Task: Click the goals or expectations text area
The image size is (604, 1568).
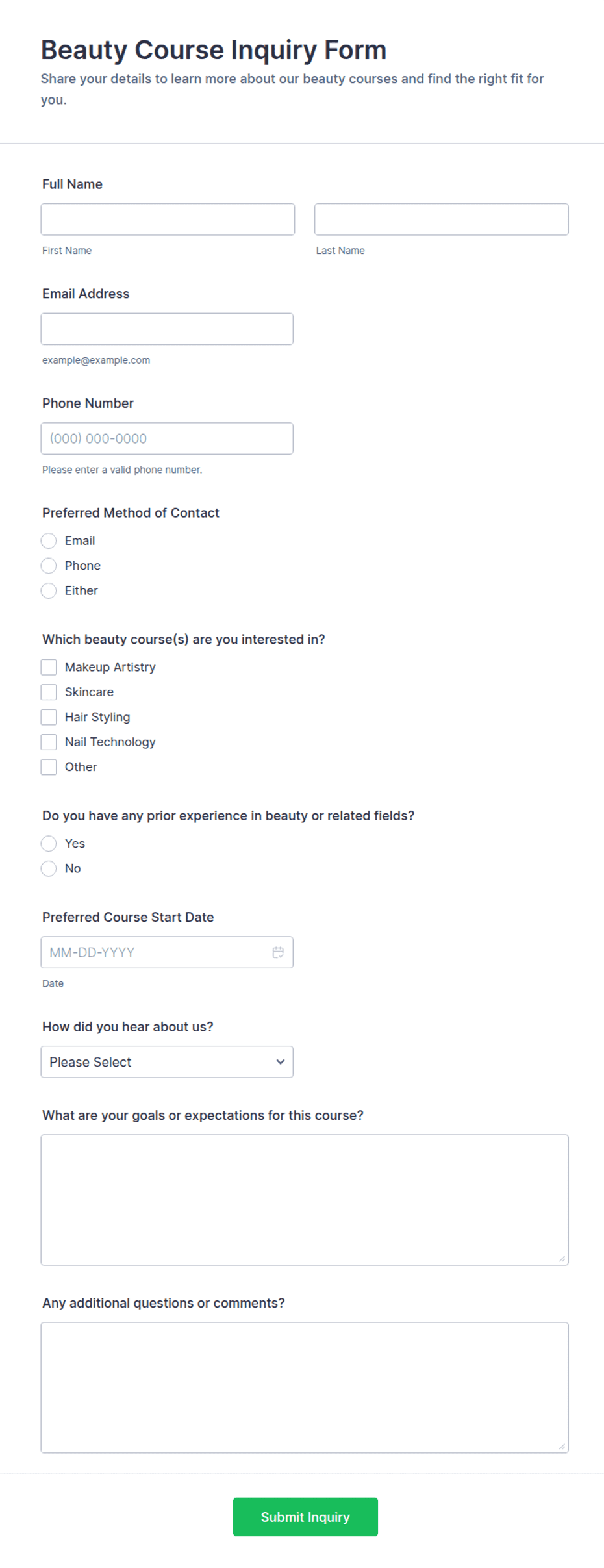Action: click(305, 1200)
